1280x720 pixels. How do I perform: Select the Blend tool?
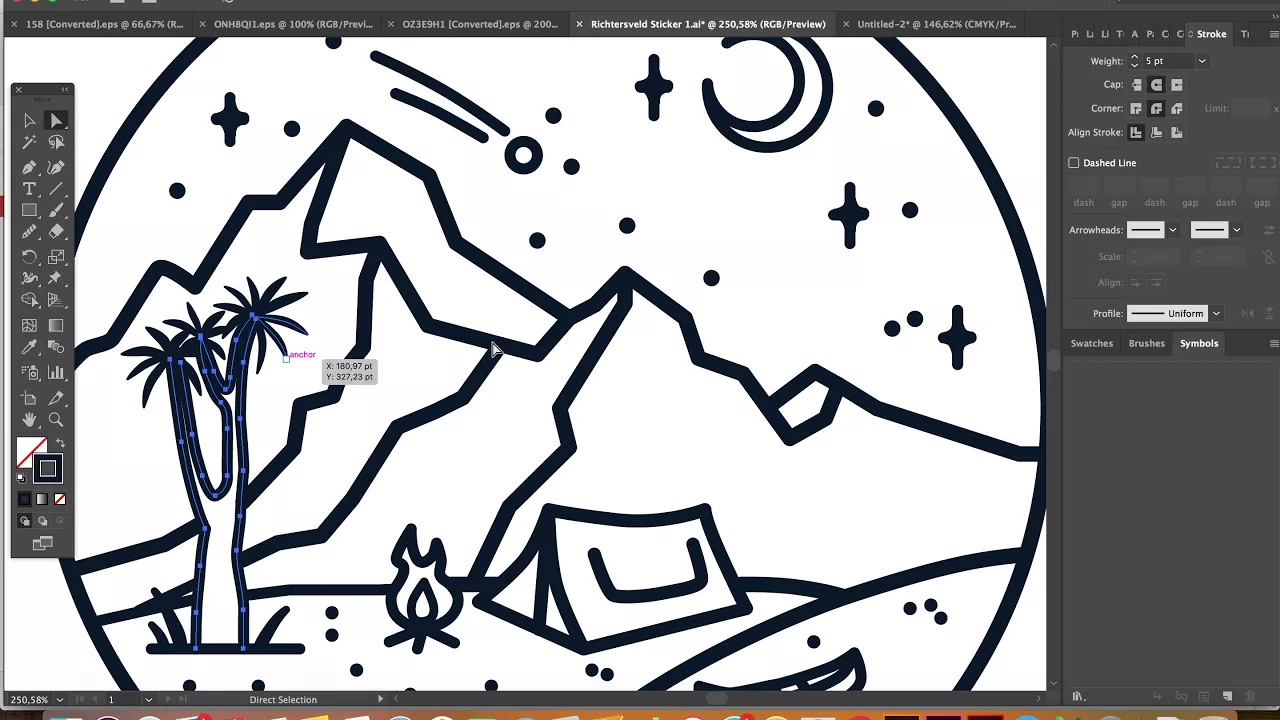(x=56, y=348)
